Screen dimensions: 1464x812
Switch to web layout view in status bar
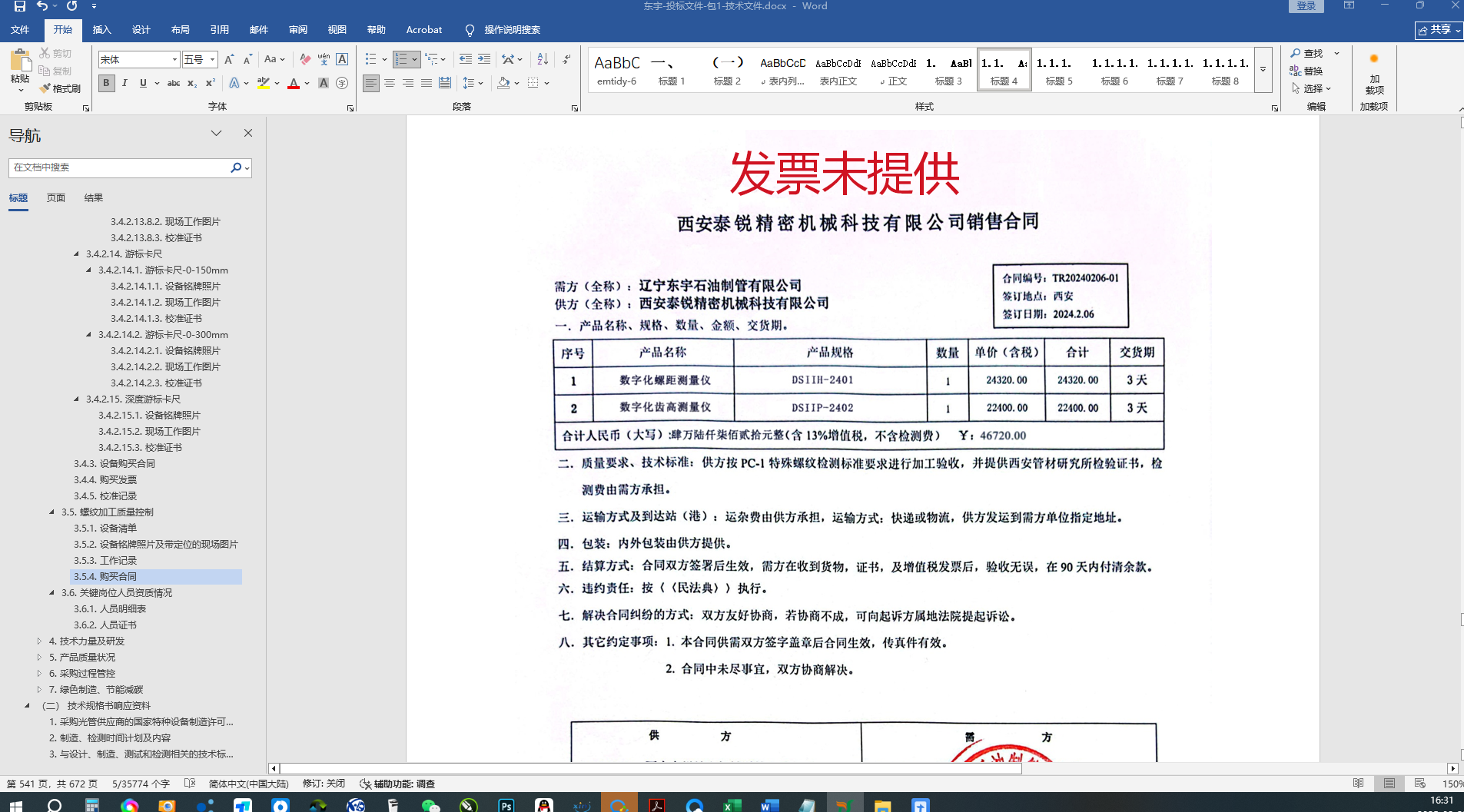(x=1419, y=784)
